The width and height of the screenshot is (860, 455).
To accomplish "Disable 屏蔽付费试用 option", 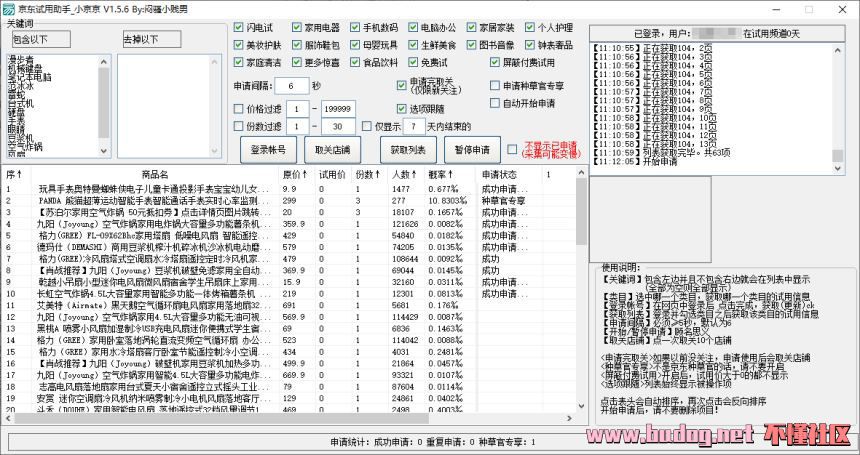I will click(495, 62).
